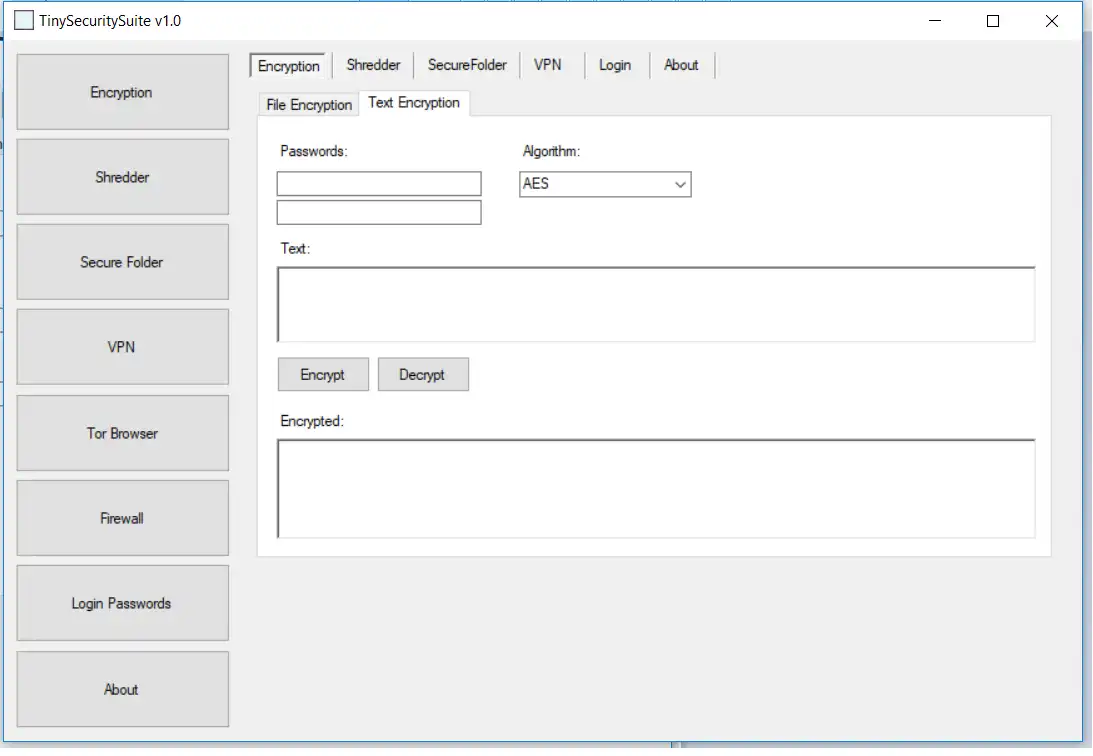Viewport: 1093px width, 756px height.
Task: Open the Firewall sidebar button
Action: click(x=123, y=518)
